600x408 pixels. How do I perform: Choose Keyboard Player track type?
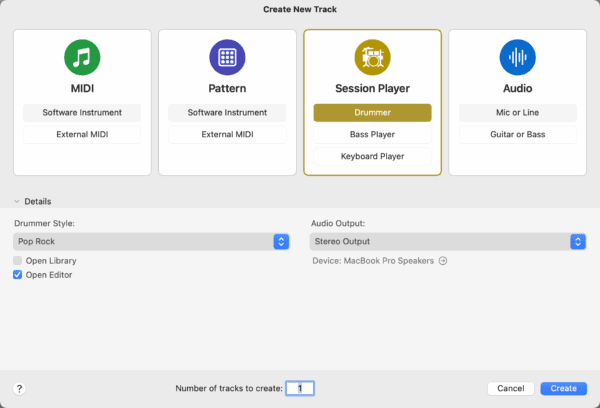(x=372, y=156)
